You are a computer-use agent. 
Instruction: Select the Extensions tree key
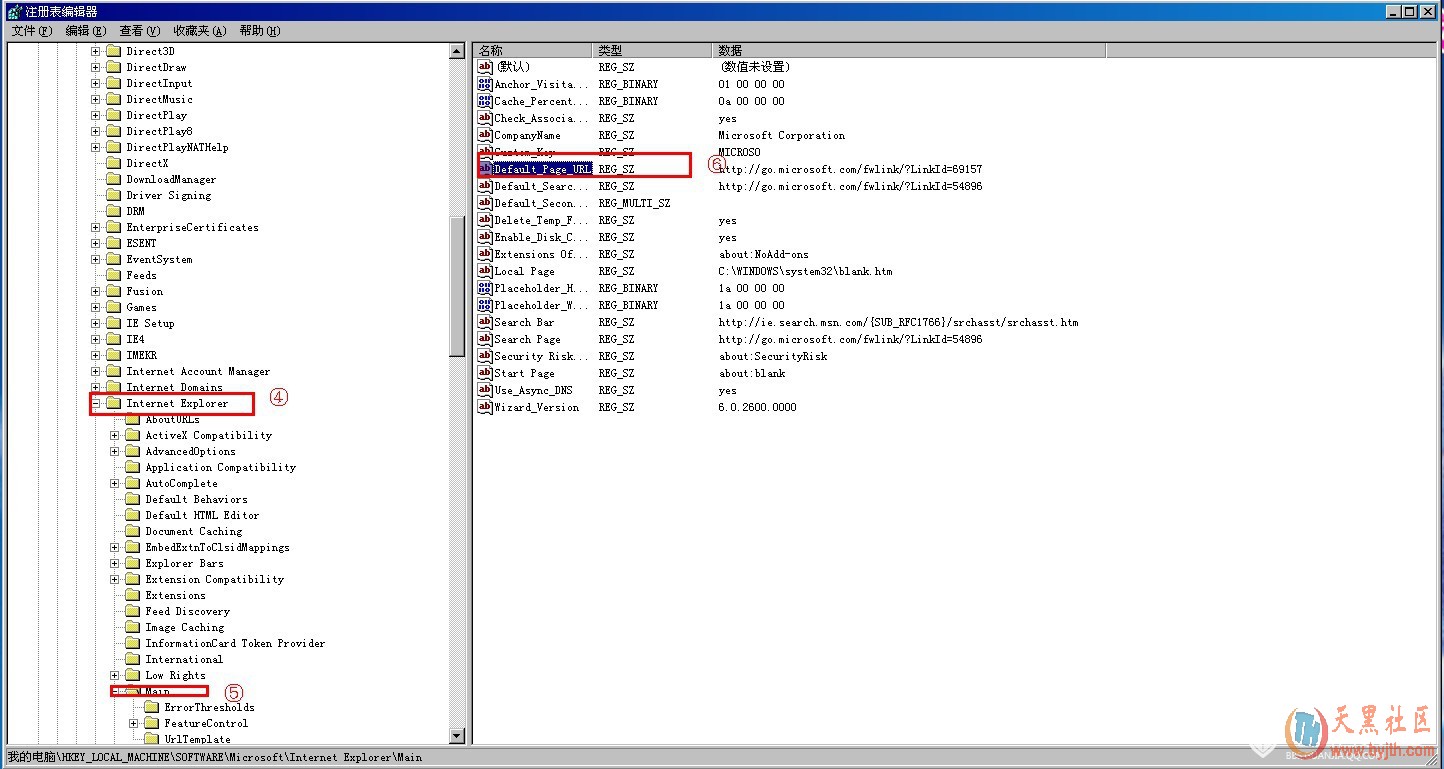pos(175,595)
